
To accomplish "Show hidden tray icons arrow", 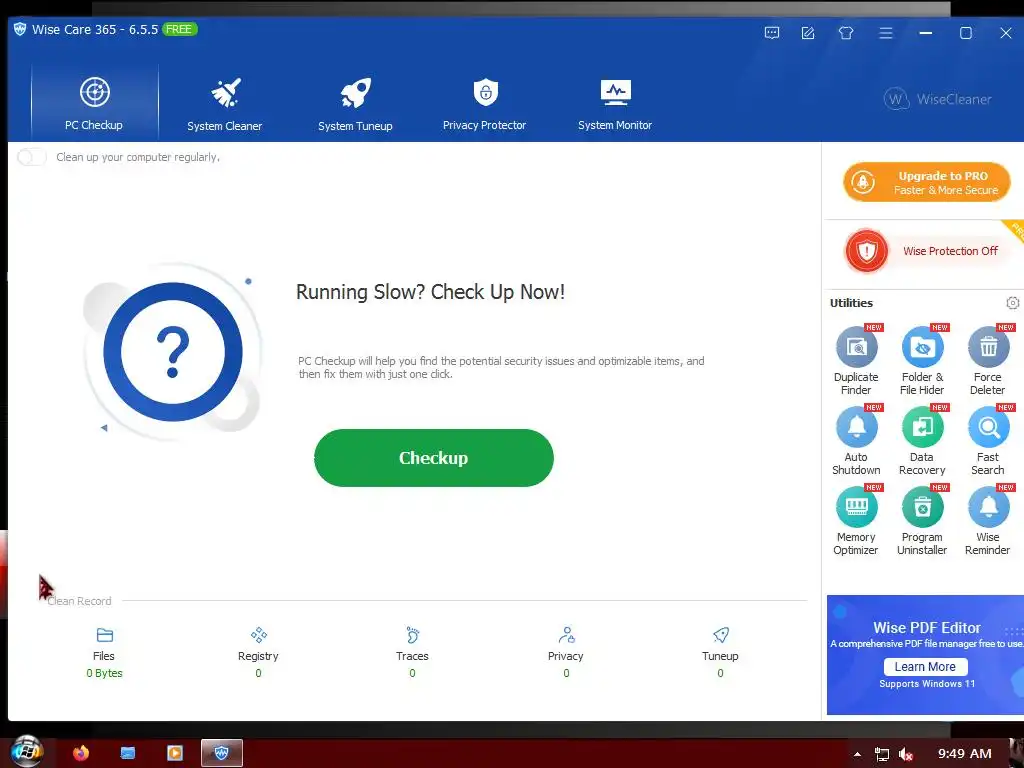I will tap(857, 754).
